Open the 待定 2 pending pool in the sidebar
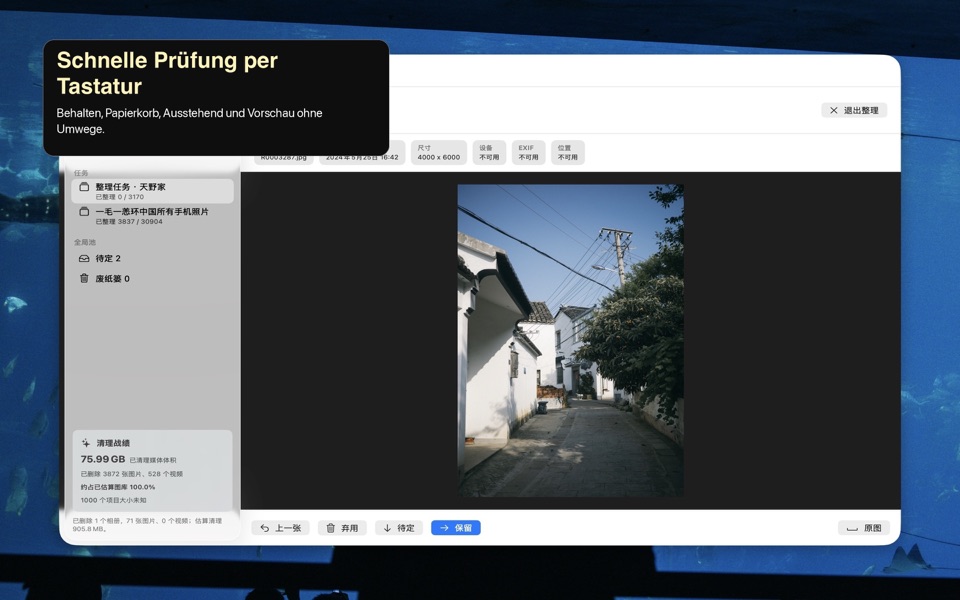This screenshot has width=960, height=600. (x=152, y=258)
